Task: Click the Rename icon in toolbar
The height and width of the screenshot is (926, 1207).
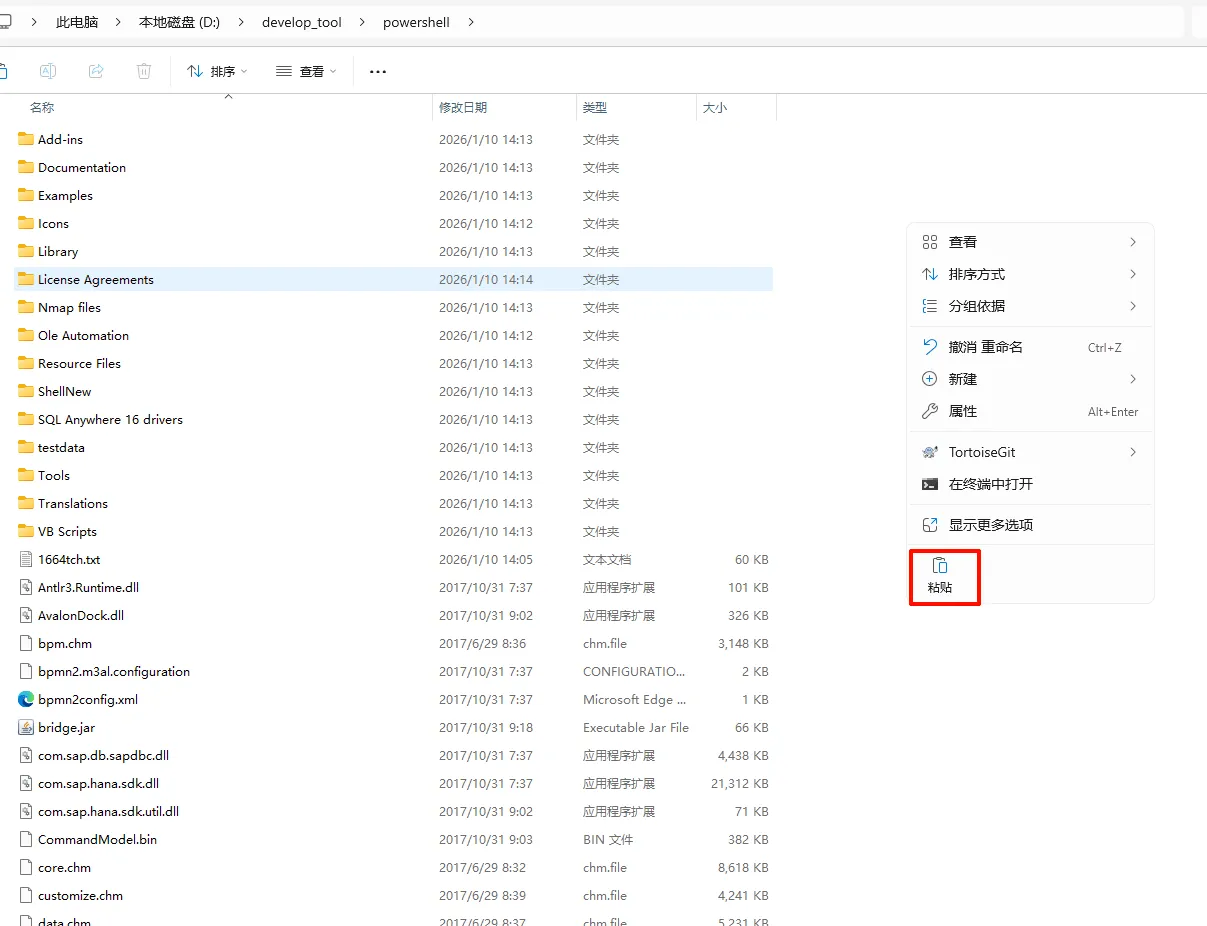Action: click(x=48, y=71)
